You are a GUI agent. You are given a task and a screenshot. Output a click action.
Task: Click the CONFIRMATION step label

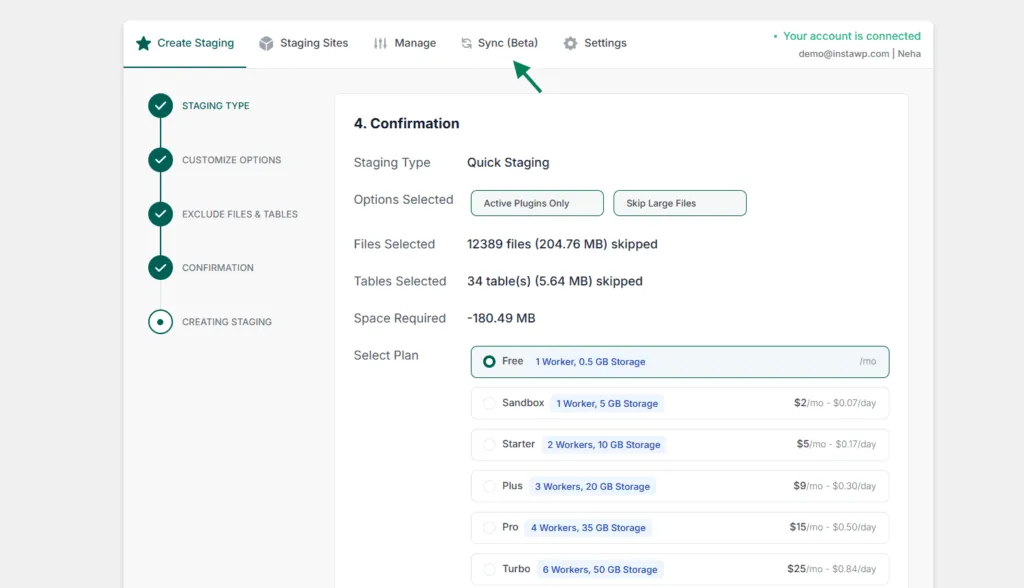click(218, 268)
